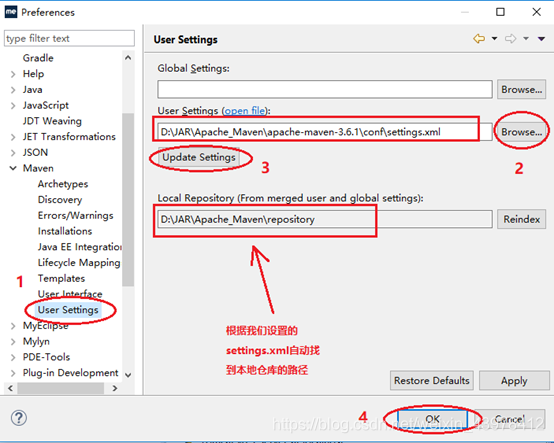The width and height of the screenshot is (554, 443).
Task: Select User Settings under Maven
Action: pos(68,310)
